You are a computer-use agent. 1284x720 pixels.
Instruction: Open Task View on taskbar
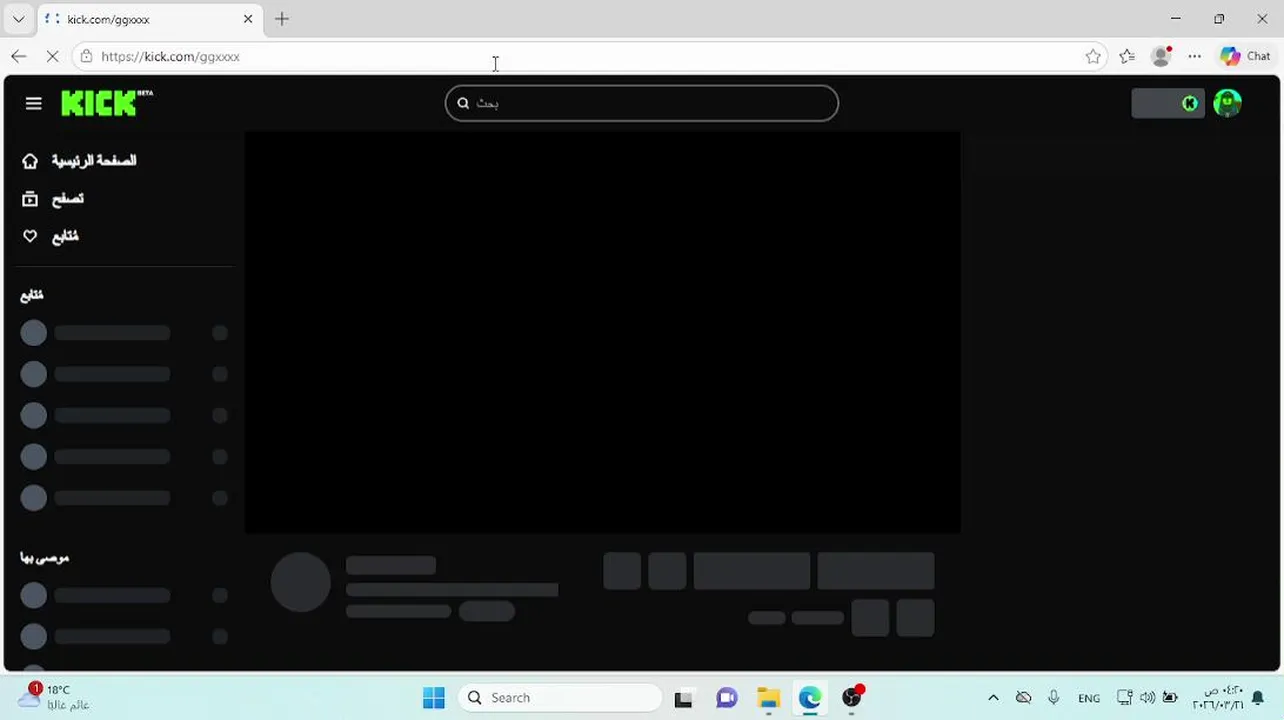[x=683, y=698]
